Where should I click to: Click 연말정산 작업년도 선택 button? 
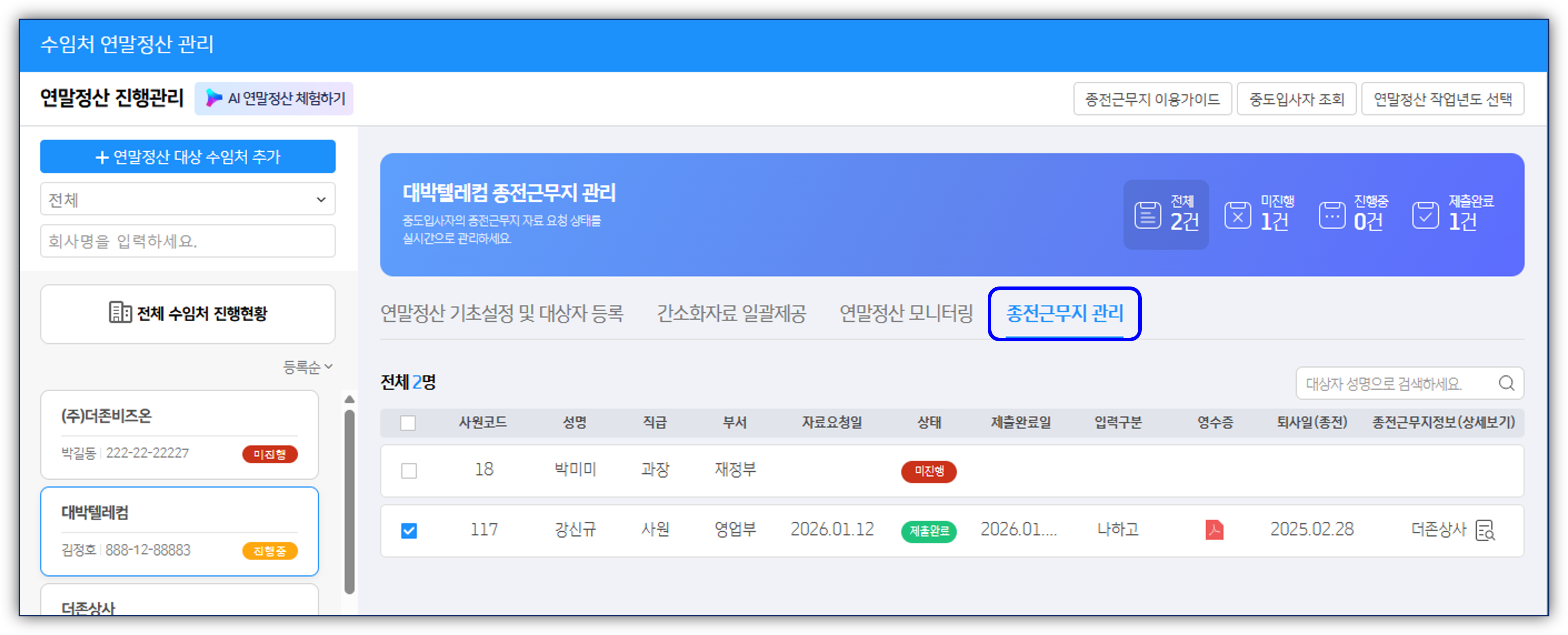[1443, 98]
